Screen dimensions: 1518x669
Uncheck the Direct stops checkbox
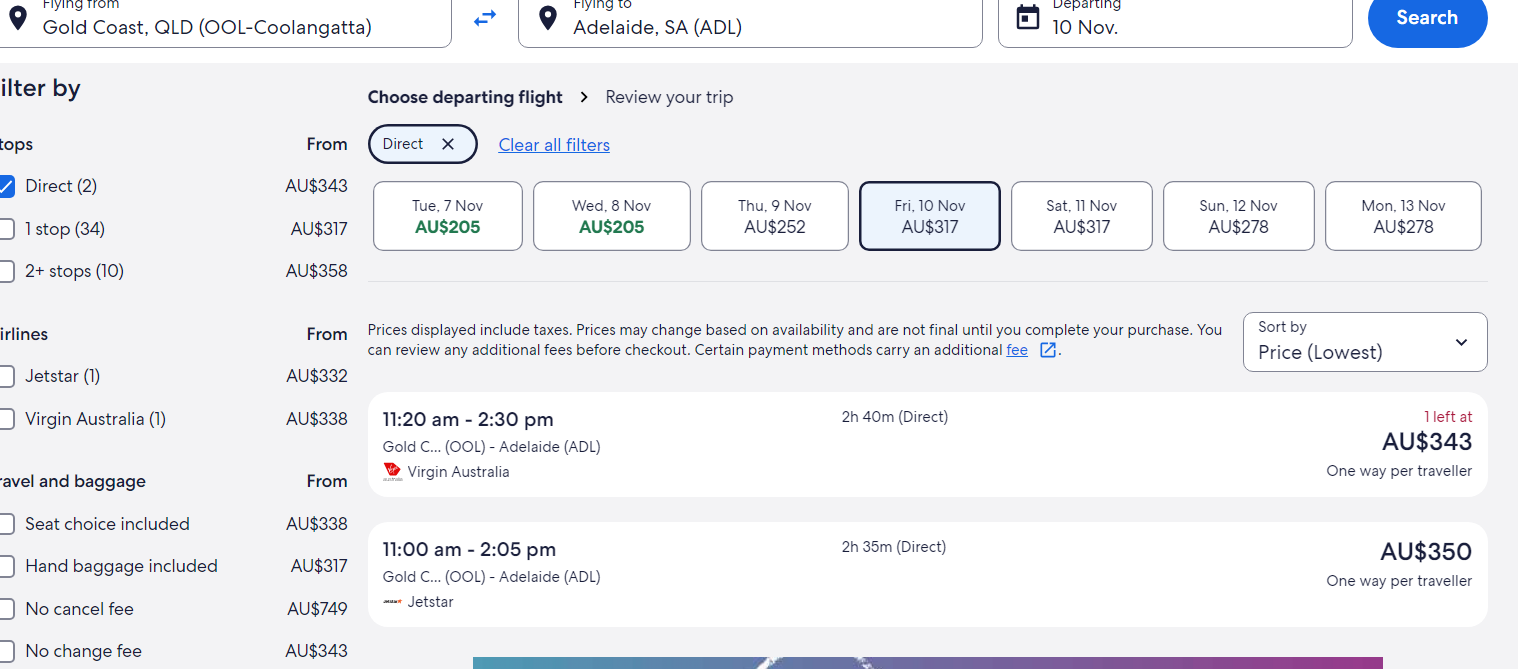6,186
